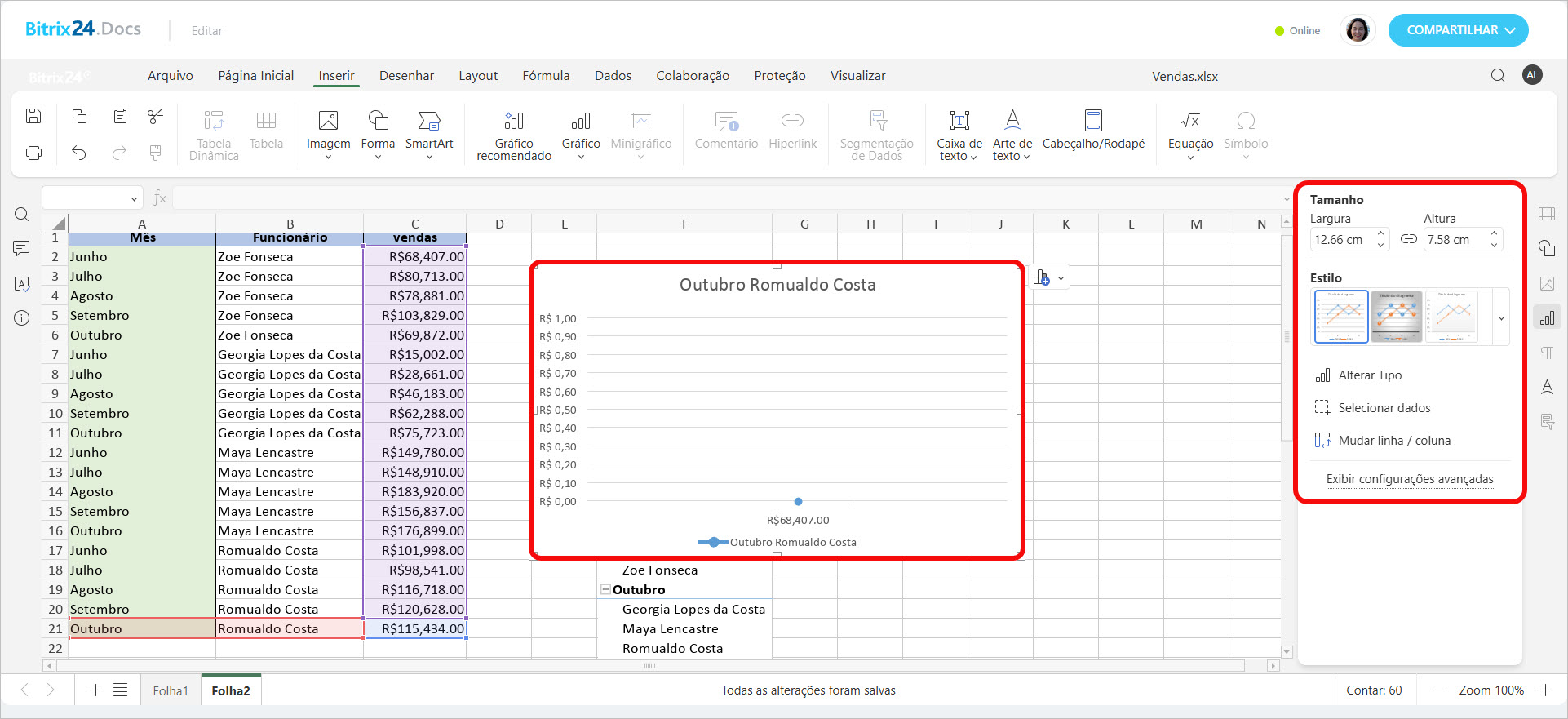Open the COMPARTILHAR dropdown button

click(x=1458, y=30)
